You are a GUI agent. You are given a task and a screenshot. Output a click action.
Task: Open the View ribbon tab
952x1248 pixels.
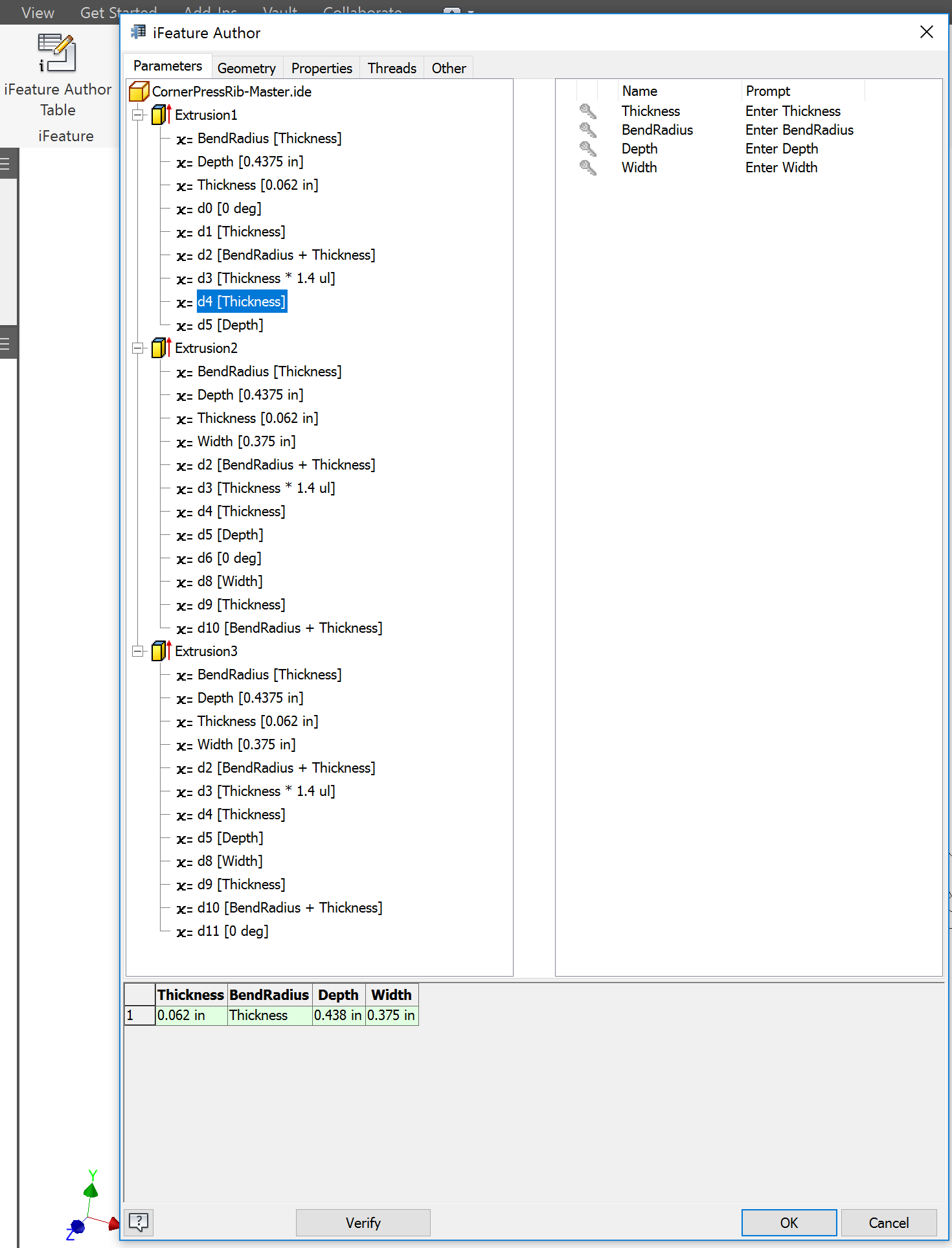pyautogui.click(x=38, y=12)
